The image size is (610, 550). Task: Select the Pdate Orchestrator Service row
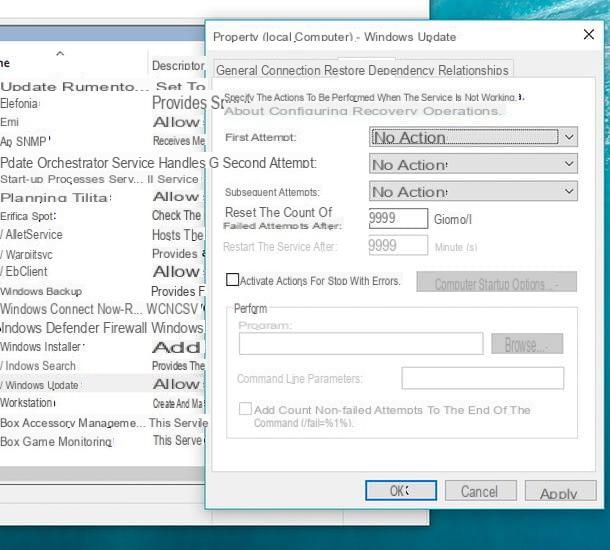[x=102, y=163]
